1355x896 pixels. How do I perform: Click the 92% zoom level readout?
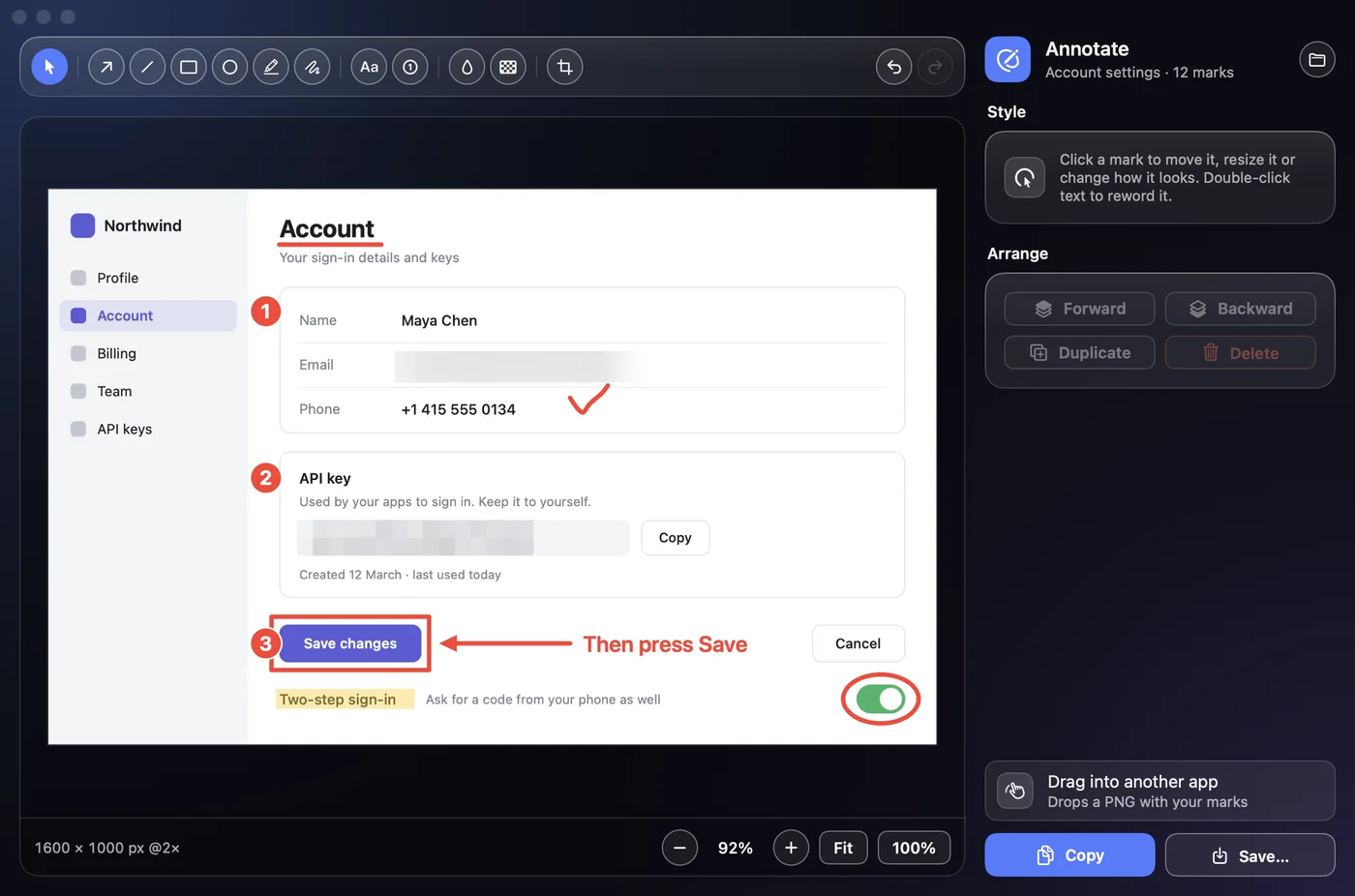(x=736, y=848)
